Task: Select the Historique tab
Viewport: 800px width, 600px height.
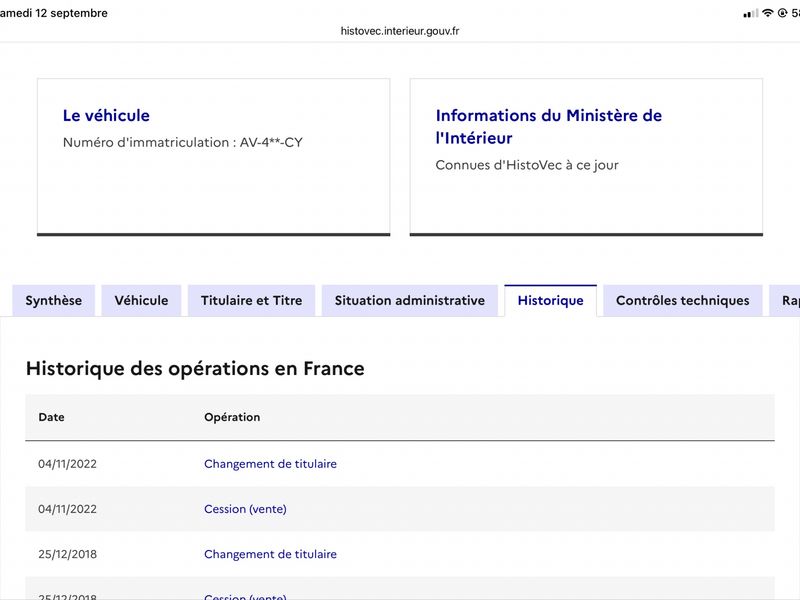Action: [x=551, y=301]
